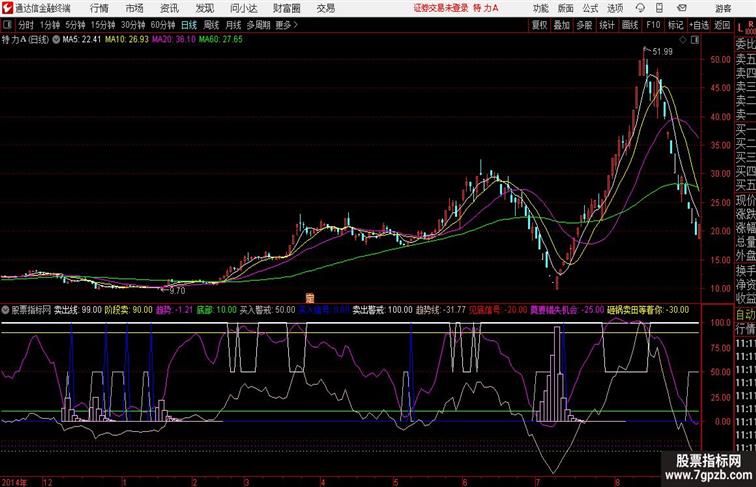Toggle the right info panel icon
Image resolution: width=756 pixels, height=487 pixels.
pos(695,40)
